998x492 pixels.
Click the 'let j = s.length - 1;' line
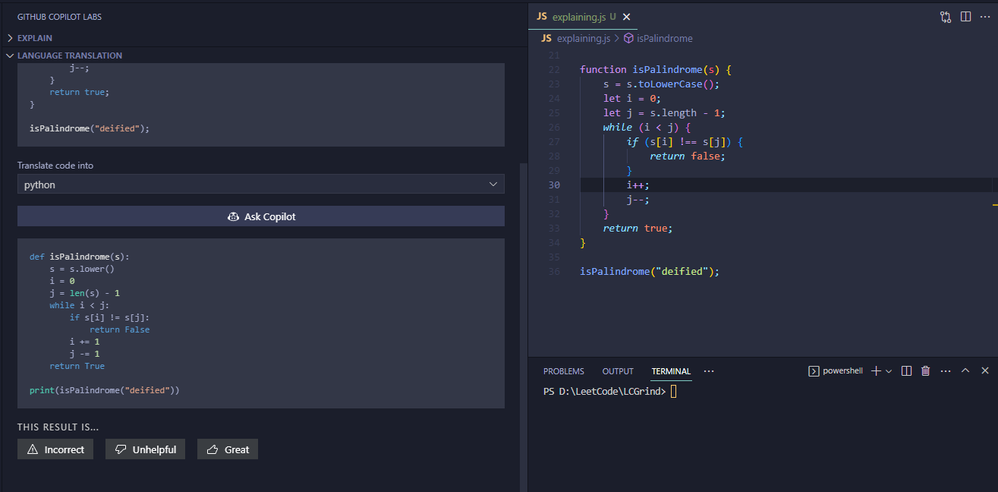[664, 113]
